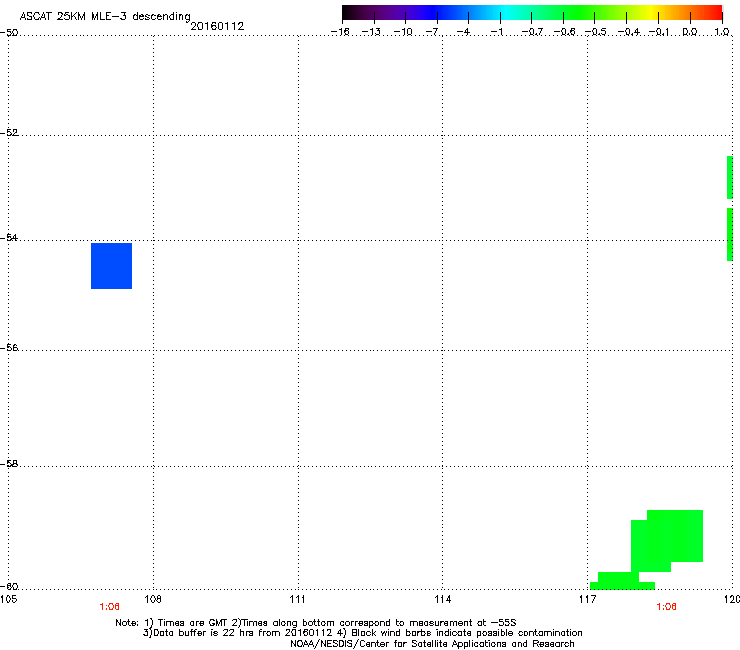Click the green section of the color scale

[580, 12]
